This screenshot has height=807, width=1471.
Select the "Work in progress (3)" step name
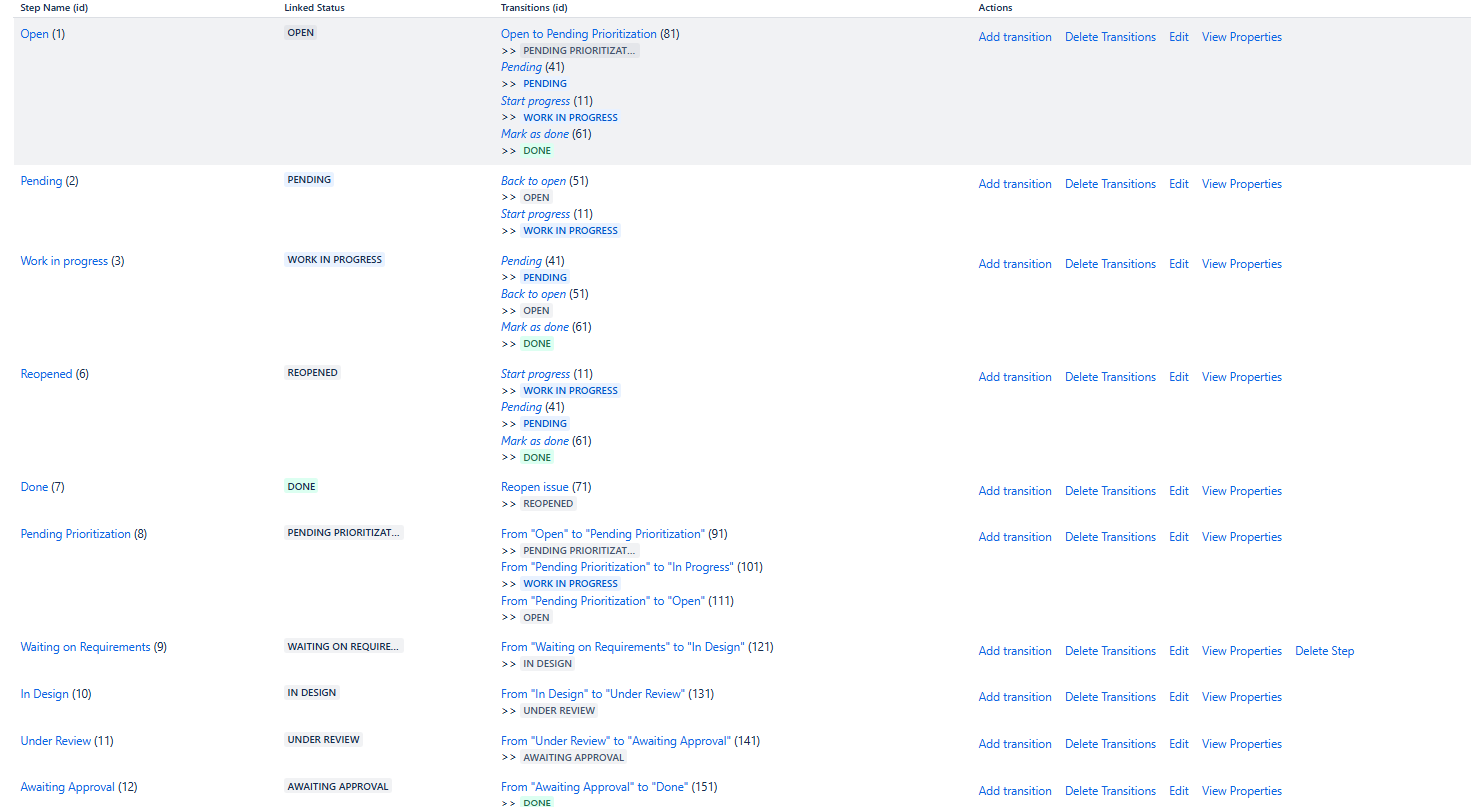(x=64, y=261)
